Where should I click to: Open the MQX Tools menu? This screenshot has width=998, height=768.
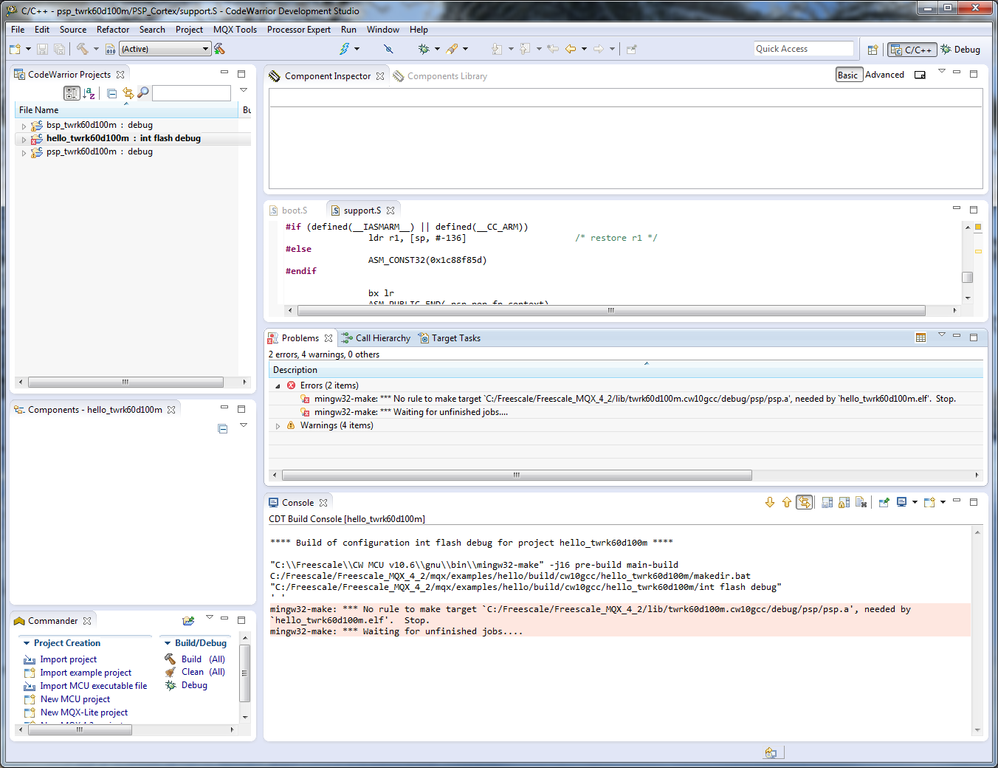coord(234,30)
